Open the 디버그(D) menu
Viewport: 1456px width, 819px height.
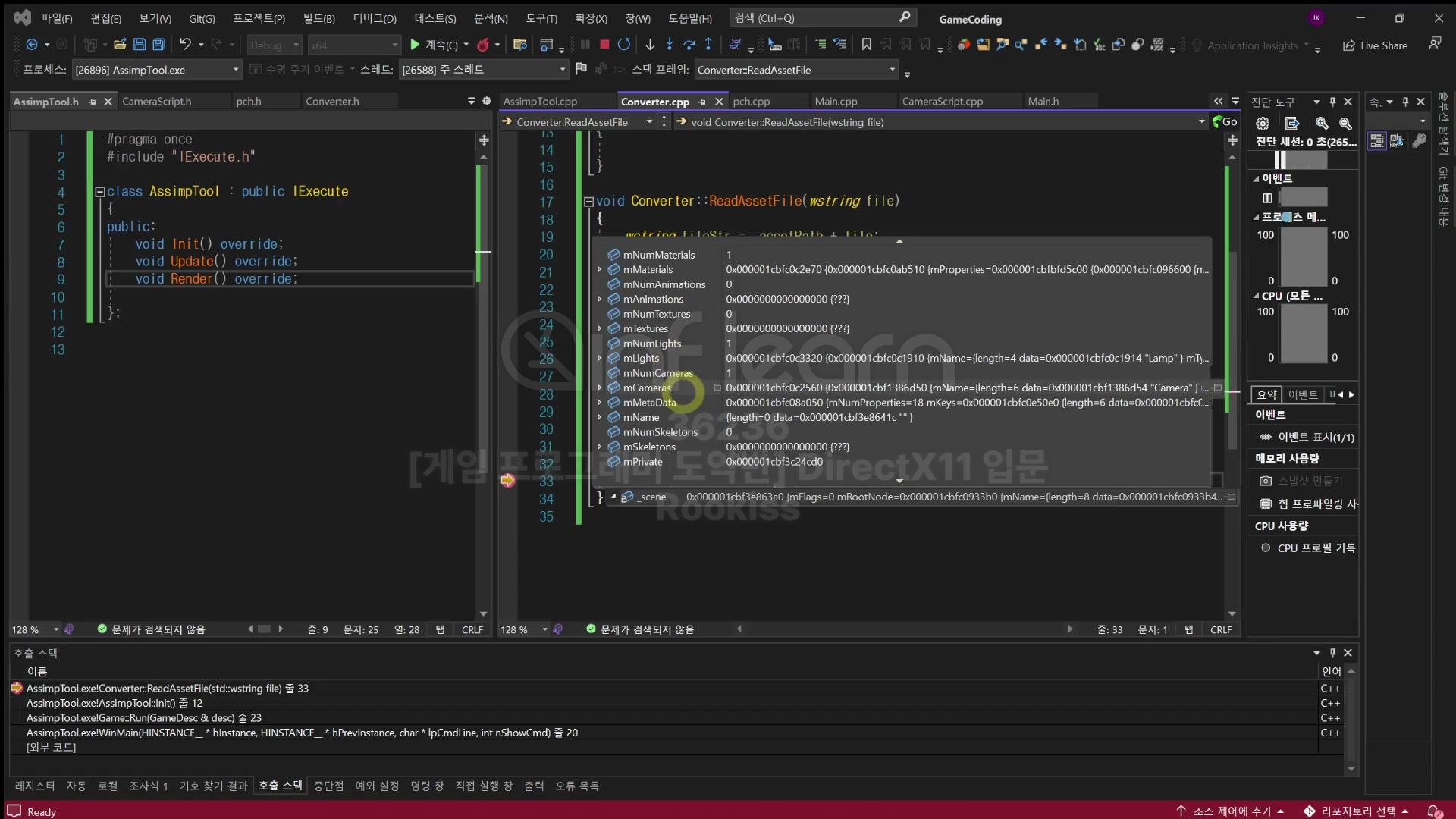(x=375, y=18)
